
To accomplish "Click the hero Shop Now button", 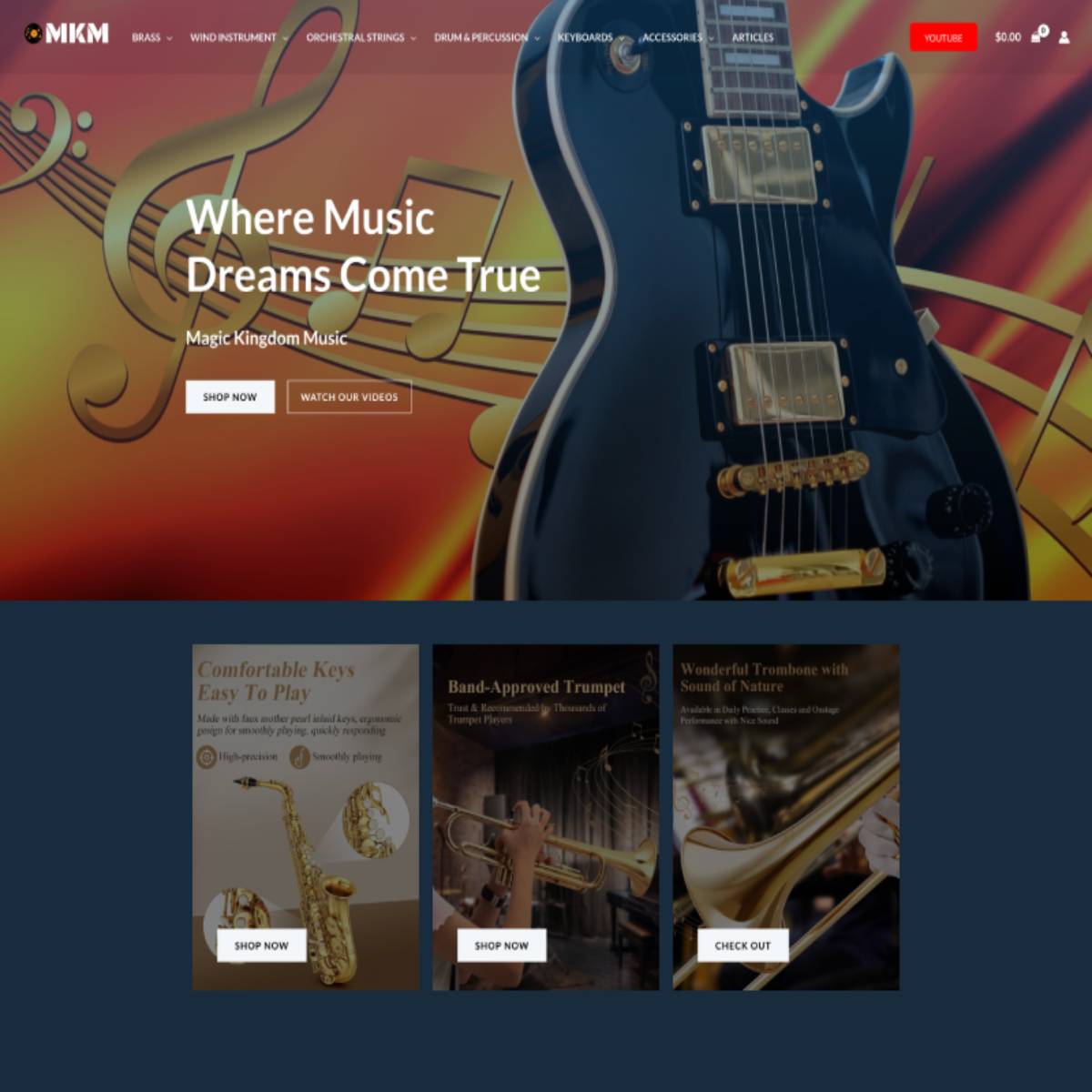I will click(230, 397).
